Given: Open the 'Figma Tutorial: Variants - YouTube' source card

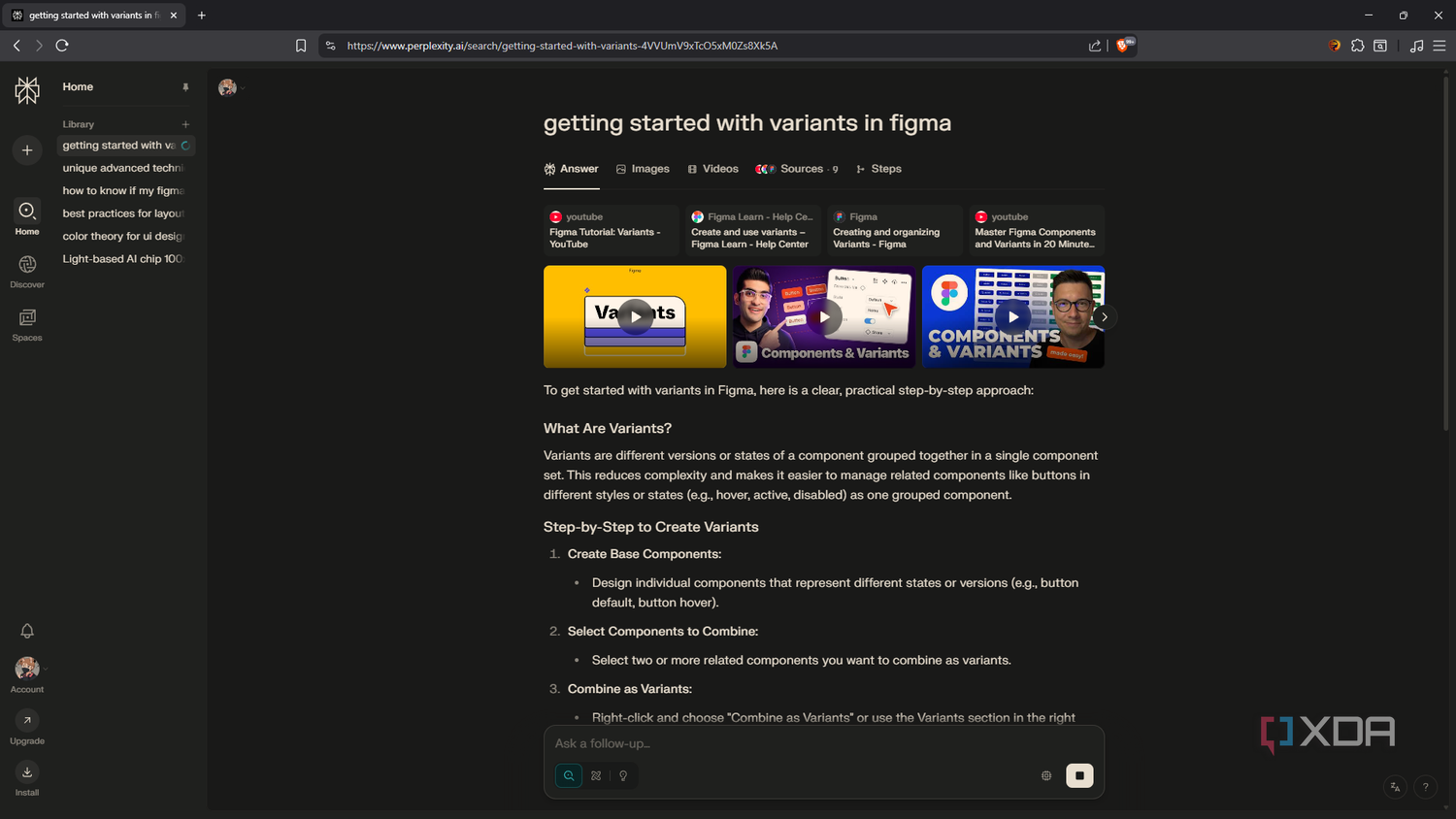Looking at the screenshot, I should coord(611,231).
